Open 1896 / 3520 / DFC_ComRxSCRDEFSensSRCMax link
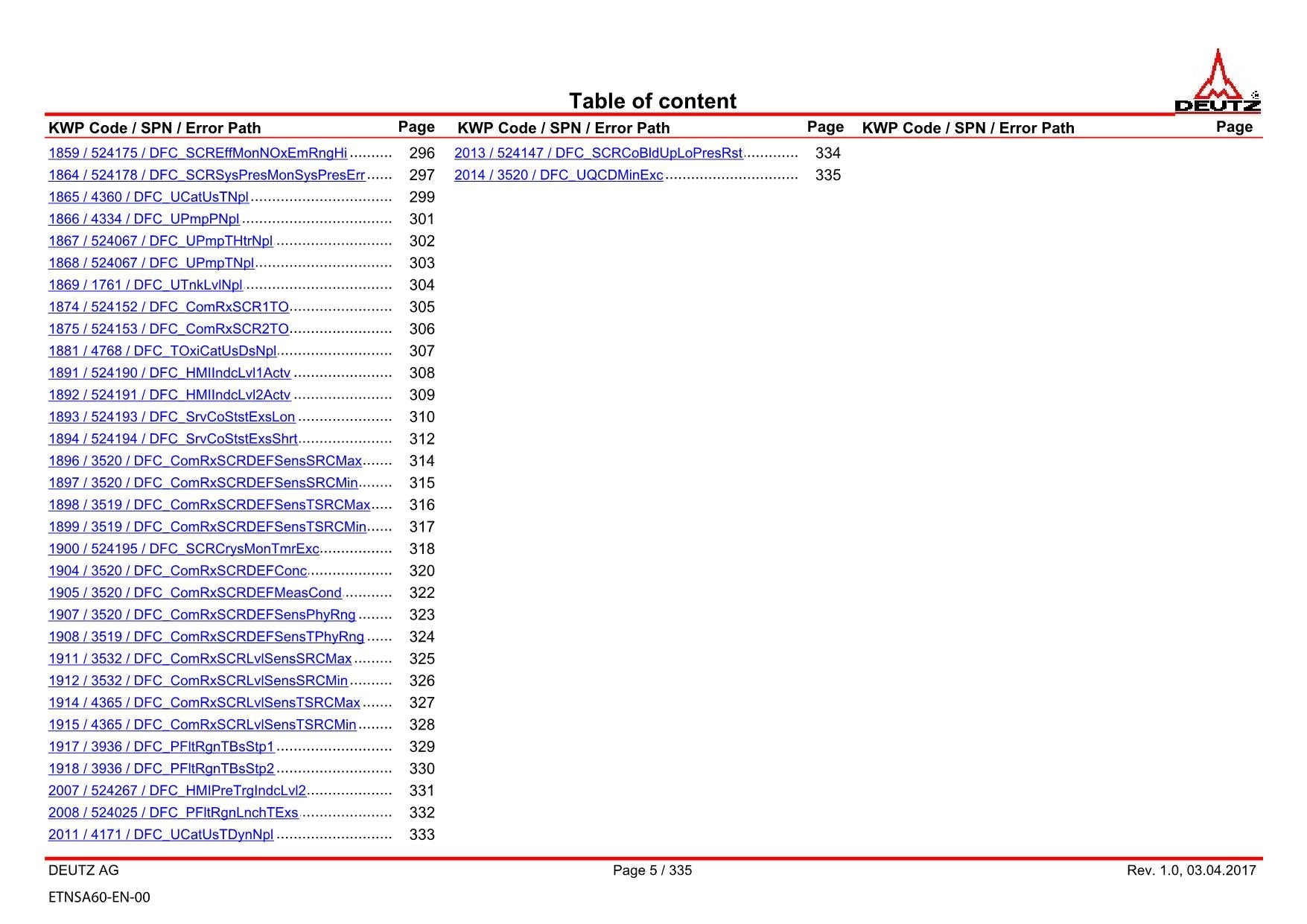Image resolution: width=1307 pixels, height=924 pixels. (205, 461)
